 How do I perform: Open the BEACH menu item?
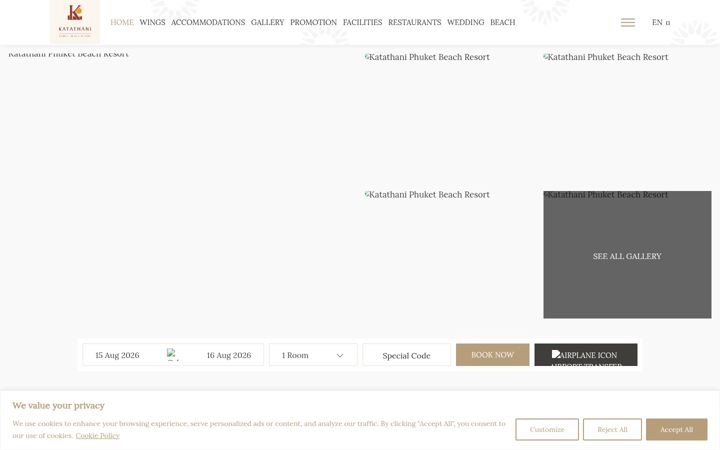click(502, 22)
